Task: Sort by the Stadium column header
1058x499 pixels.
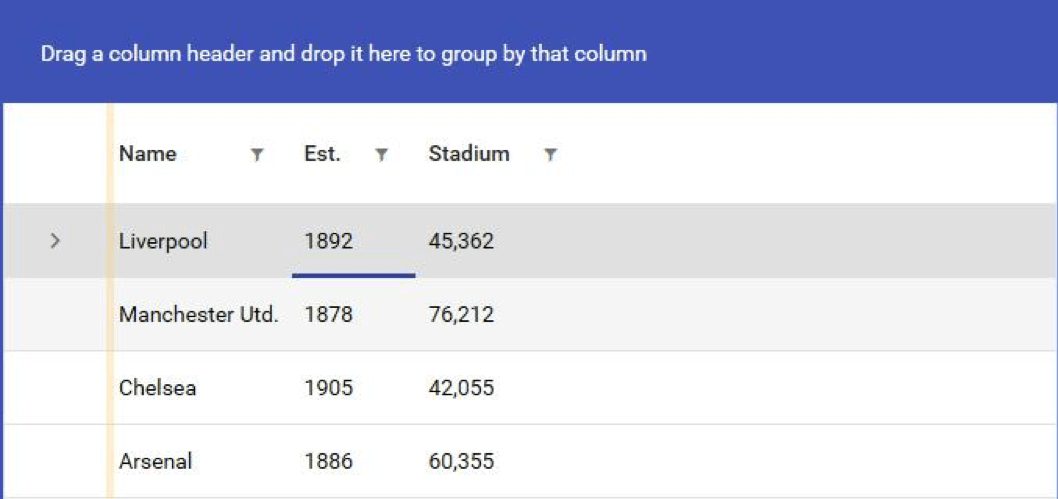Action: coord(469,154)
